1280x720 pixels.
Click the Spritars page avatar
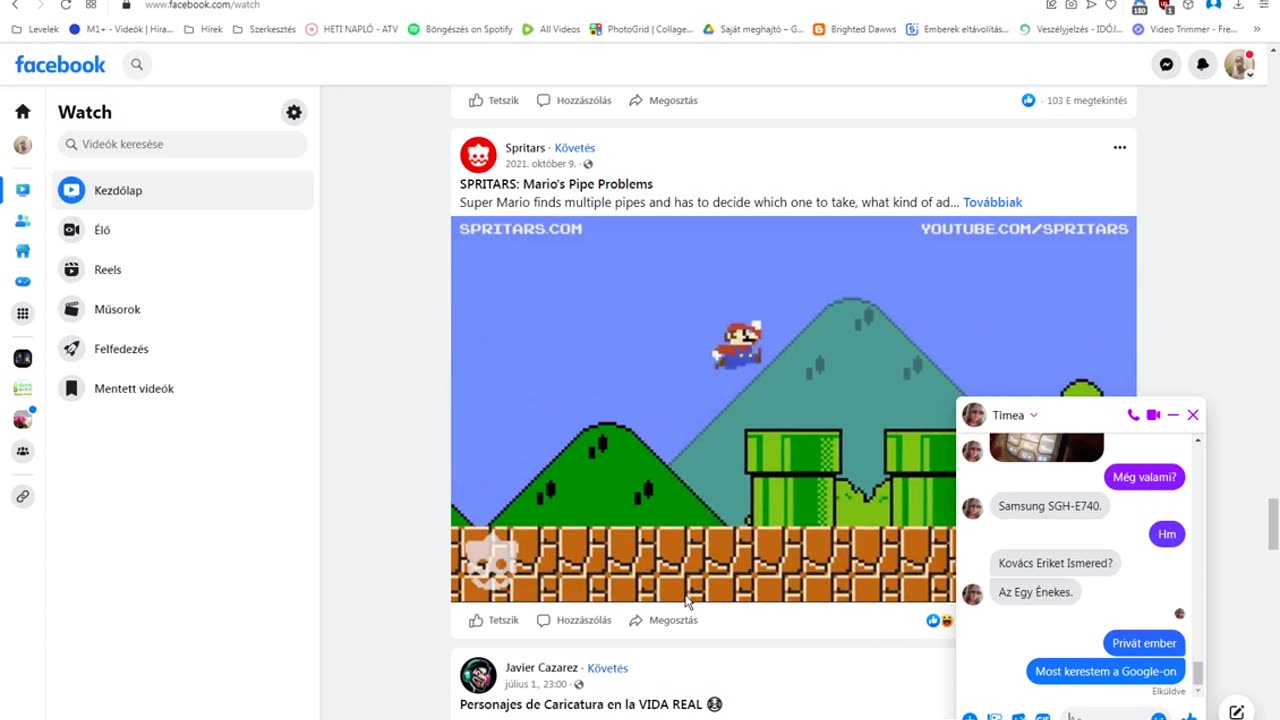point(478,155)
